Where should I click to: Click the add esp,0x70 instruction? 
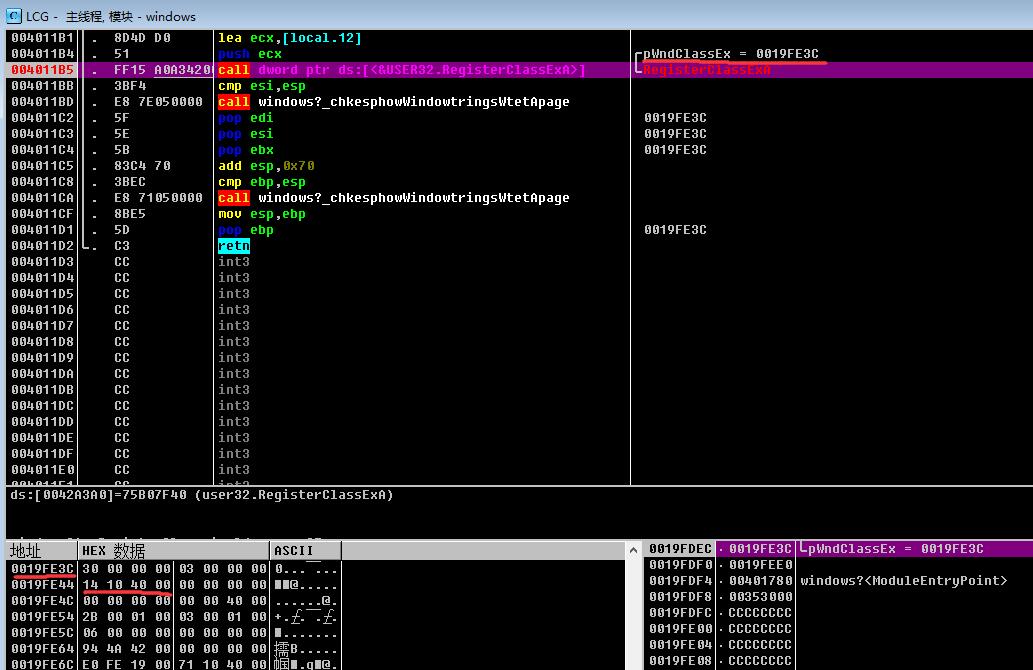pyautogui.click(x=266, y=166)
